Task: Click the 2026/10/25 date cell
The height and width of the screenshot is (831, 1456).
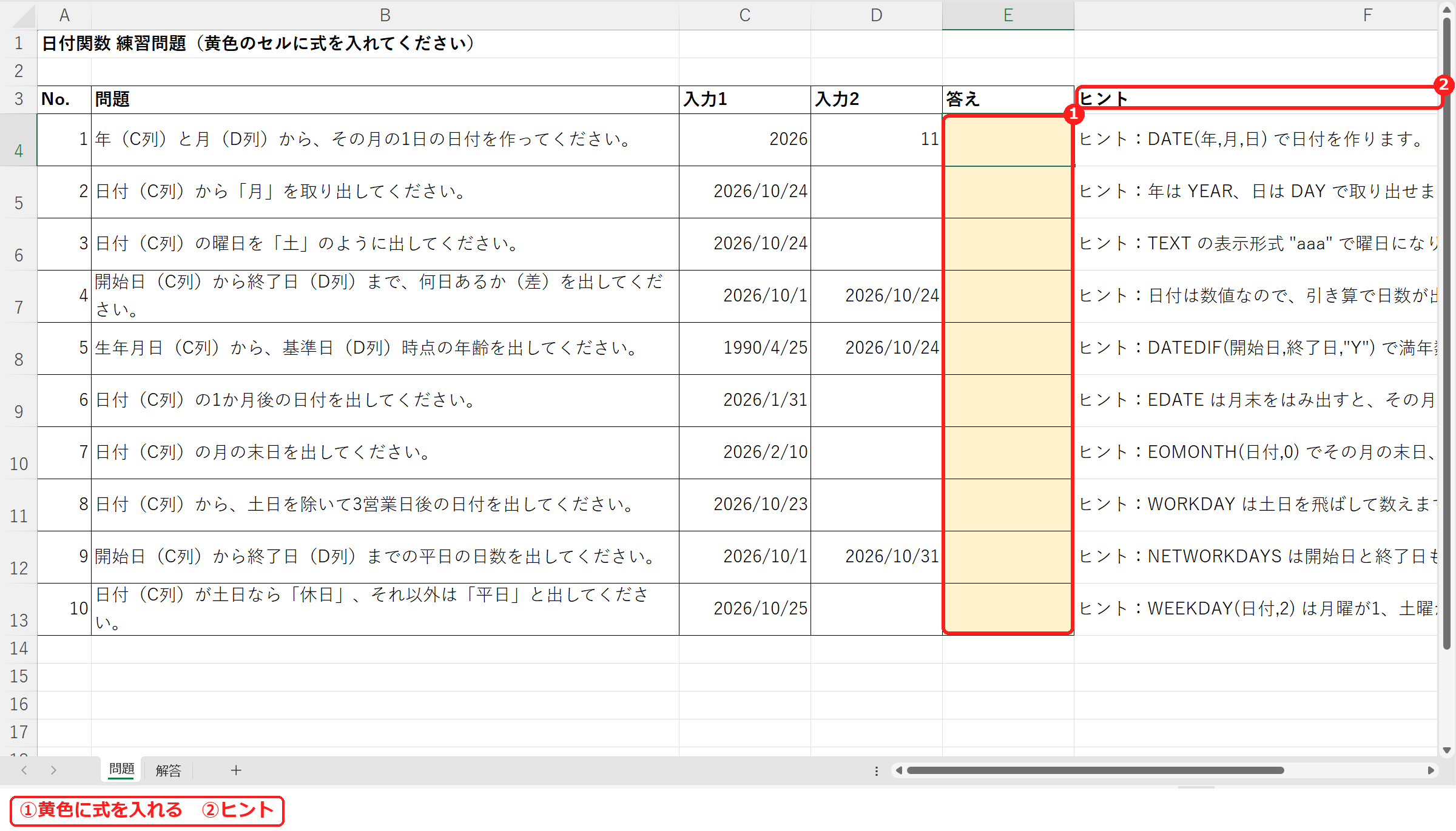Action: tap(745, 610)
